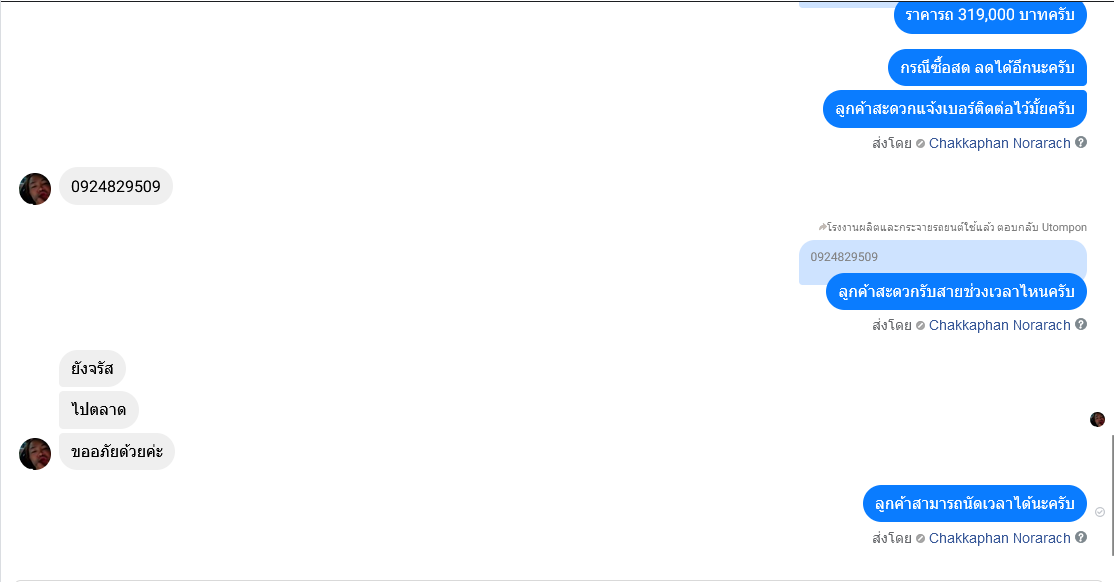
Task: Click help icon below ลูกค้าสามารถนัดเวลาได้นะครับ message
Action: coord(1081,537)
